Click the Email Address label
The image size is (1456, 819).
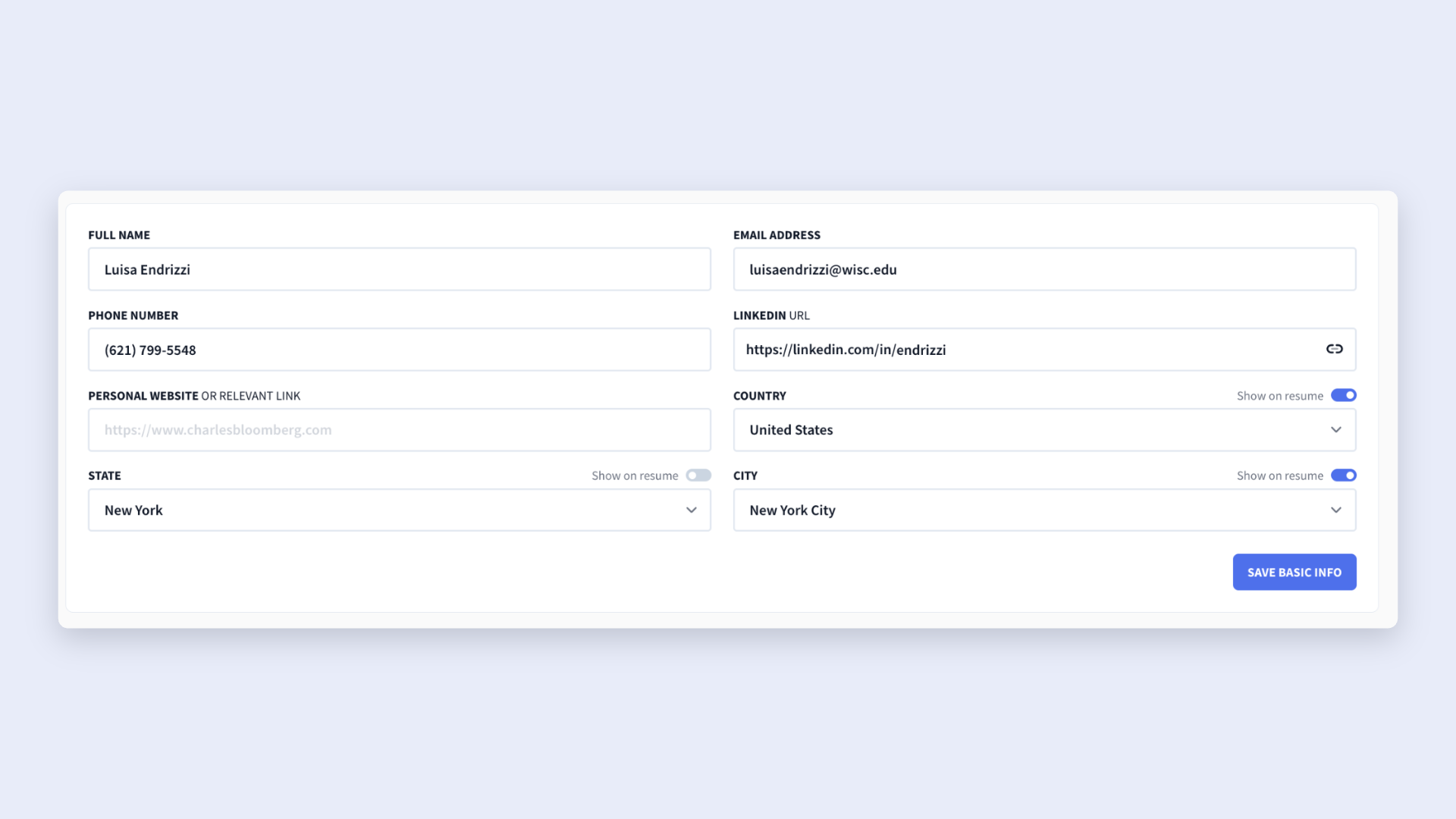(777, 235)
